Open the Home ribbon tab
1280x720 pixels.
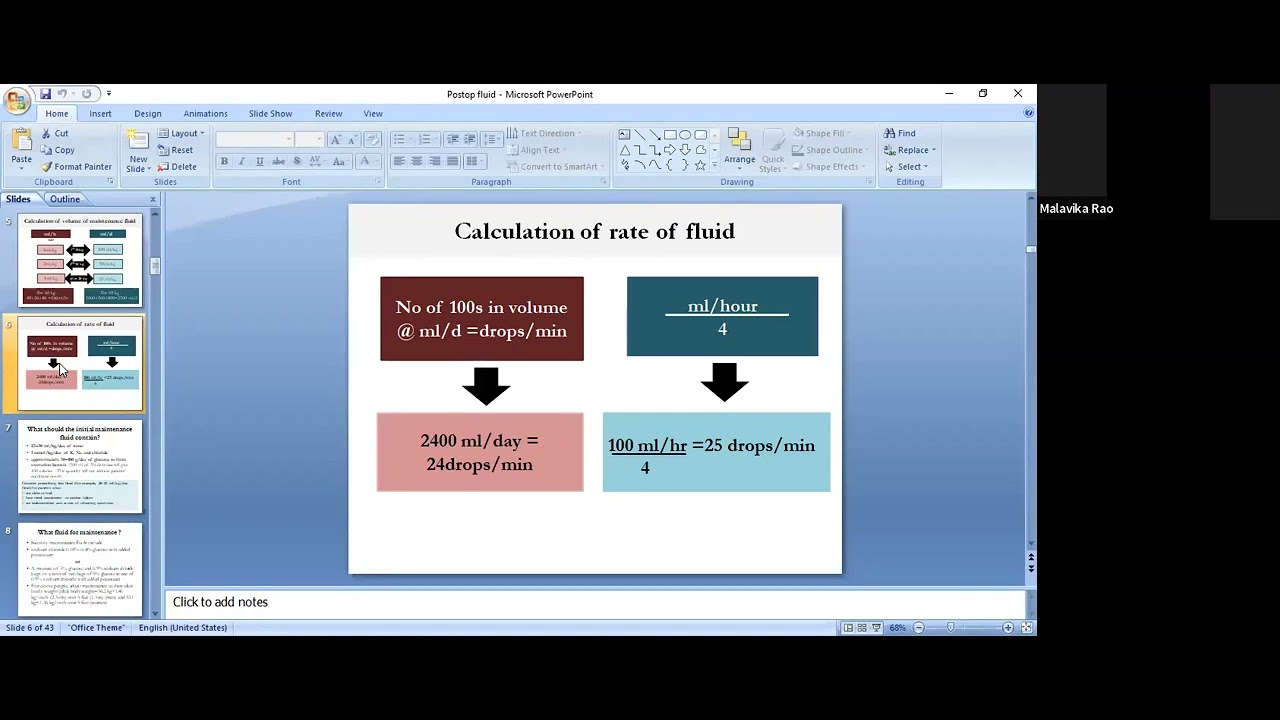click(57, 114)
